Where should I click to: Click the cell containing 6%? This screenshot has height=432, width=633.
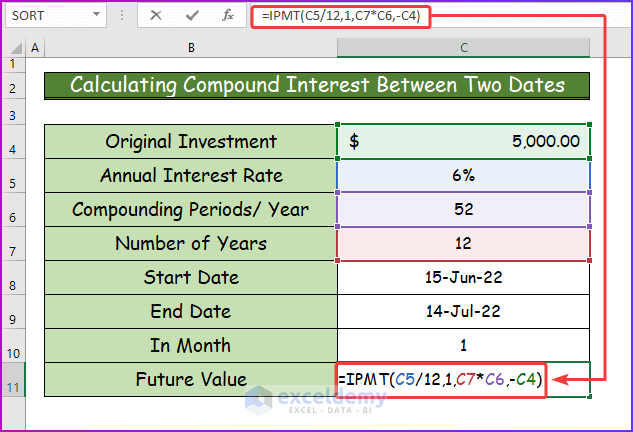pyautogui.click(x=463, y=176)
